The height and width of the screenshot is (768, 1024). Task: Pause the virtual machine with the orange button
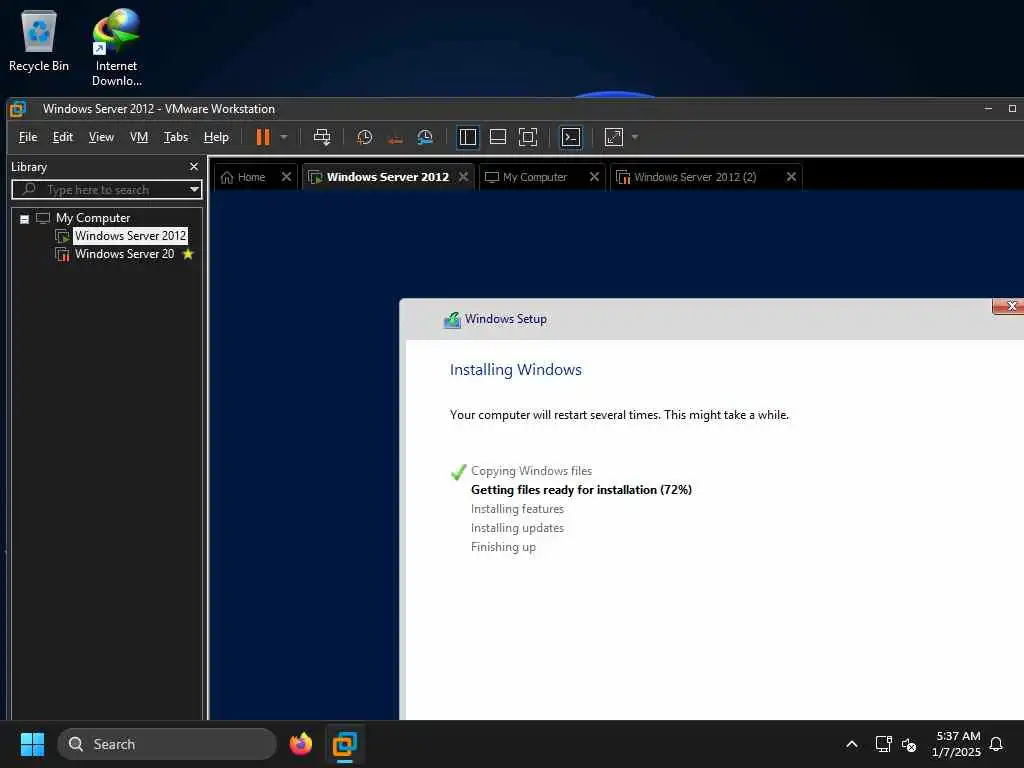pyautogui.click(x=263, y=137)
